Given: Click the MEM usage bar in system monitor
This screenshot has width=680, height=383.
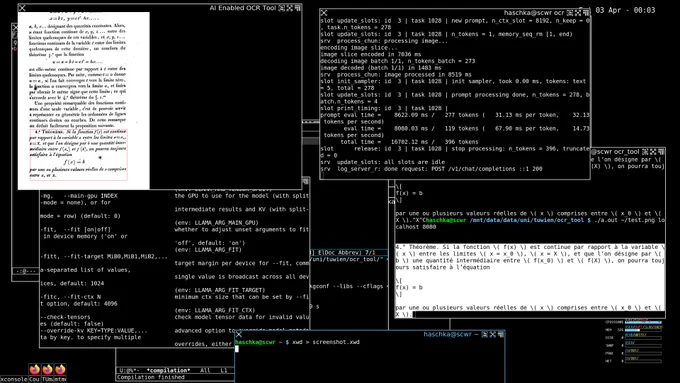Looking at the screenshot, I should coord(643,330).
